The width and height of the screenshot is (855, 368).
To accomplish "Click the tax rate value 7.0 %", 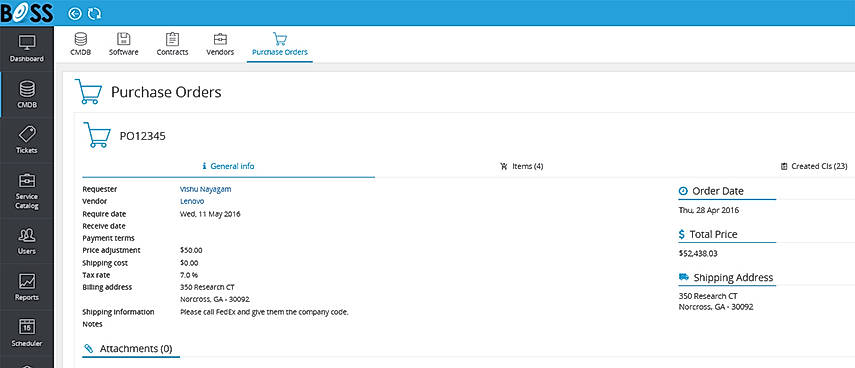I will pyautogui.click(x=189, y=275).
